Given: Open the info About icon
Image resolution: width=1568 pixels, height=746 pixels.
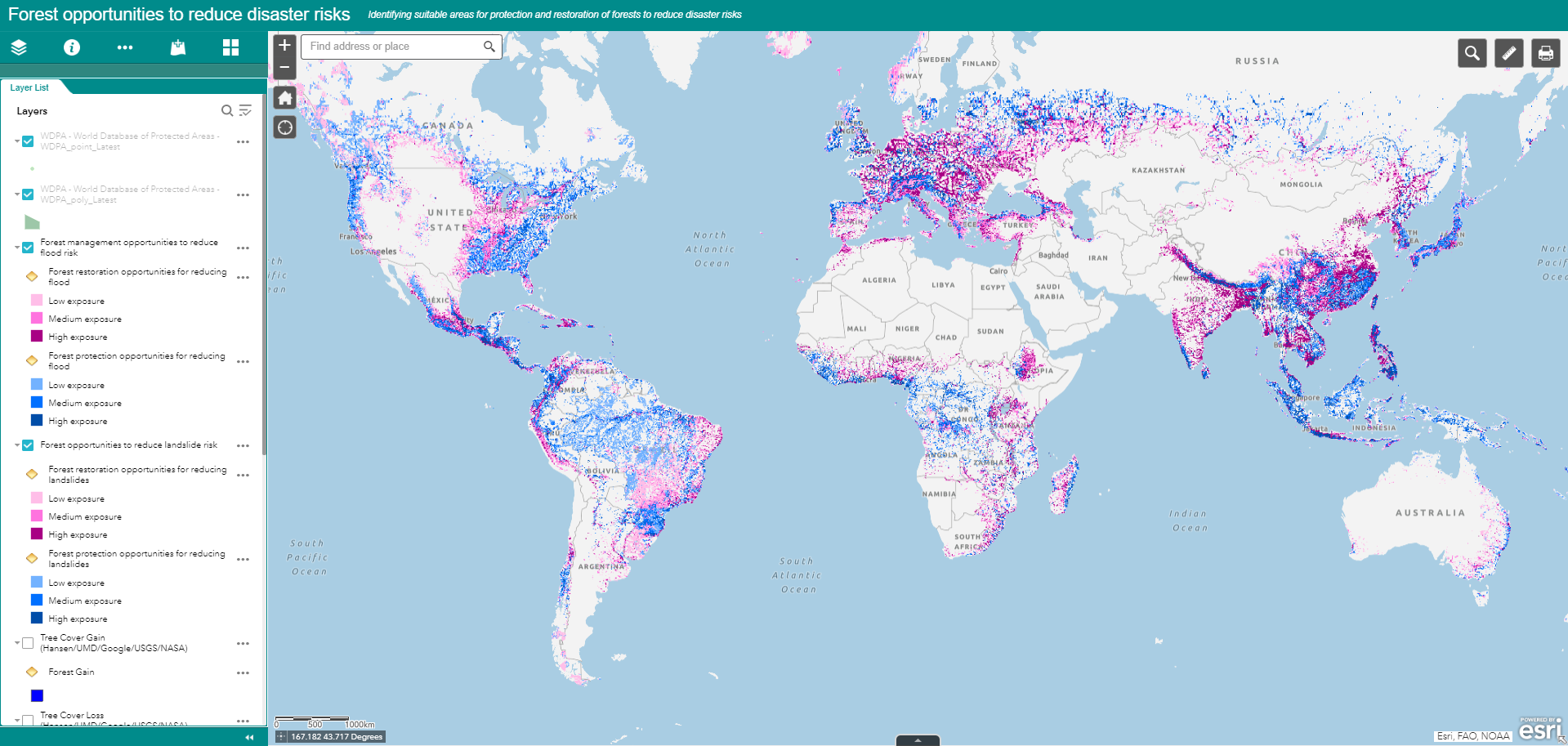Looking at the screenshot, I should coord(72,47).
